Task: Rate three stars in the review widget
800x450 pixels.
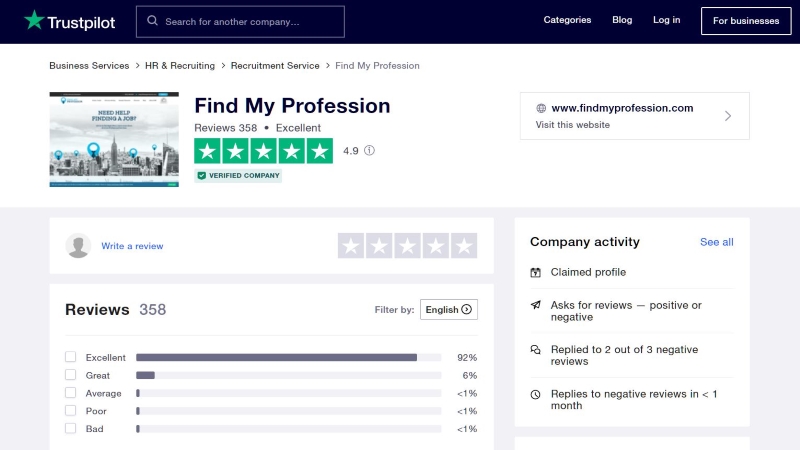Action: click(407, 246)
